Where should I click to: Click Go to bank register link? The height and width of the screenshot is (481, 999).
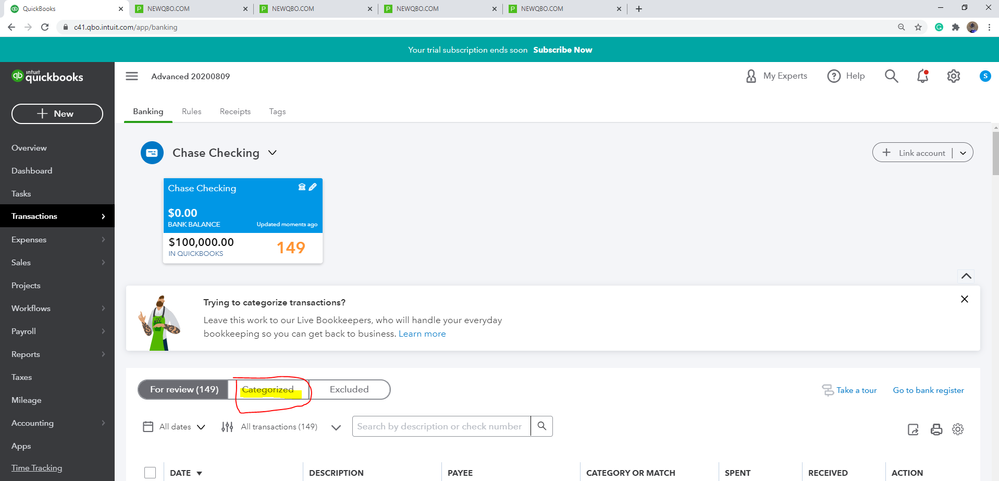(928, 390)
